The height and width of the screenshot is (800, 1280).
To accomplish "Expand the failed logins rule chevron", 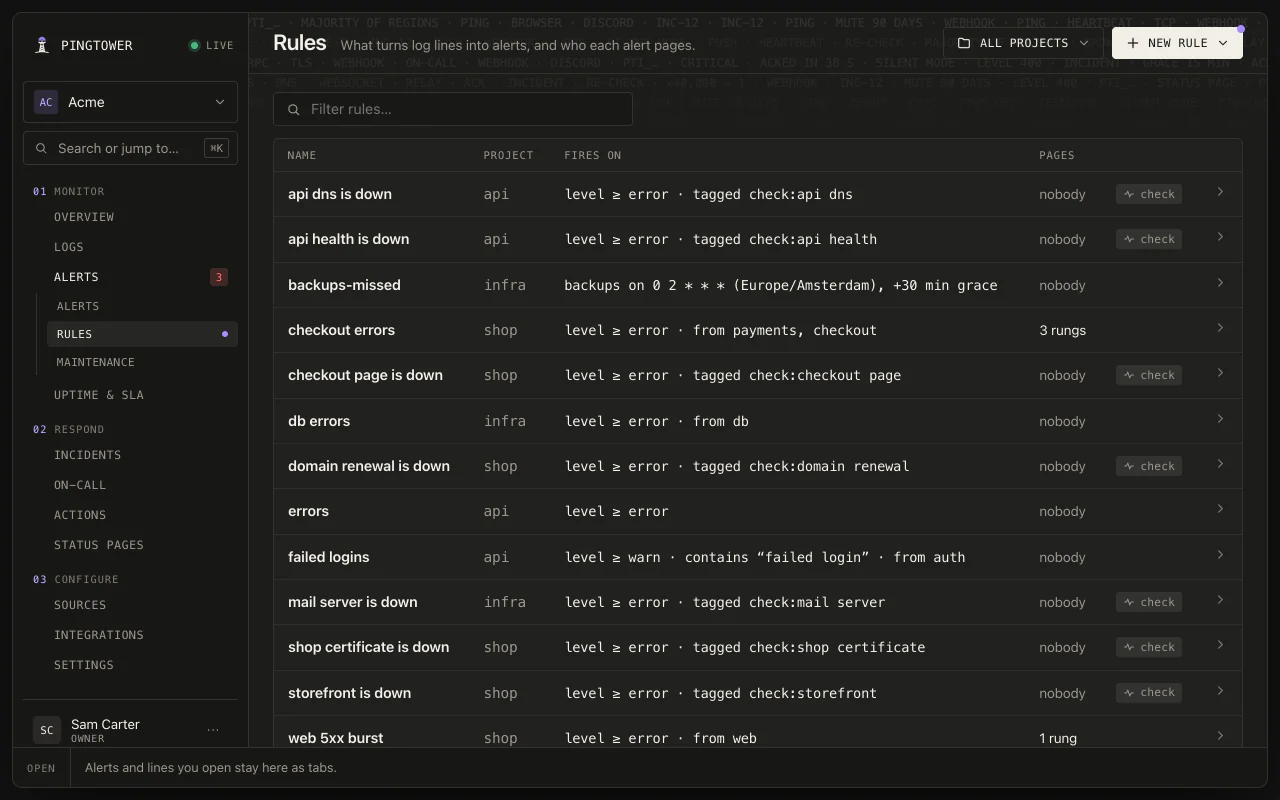I will pyautogui.click(x=1220, y=555).
